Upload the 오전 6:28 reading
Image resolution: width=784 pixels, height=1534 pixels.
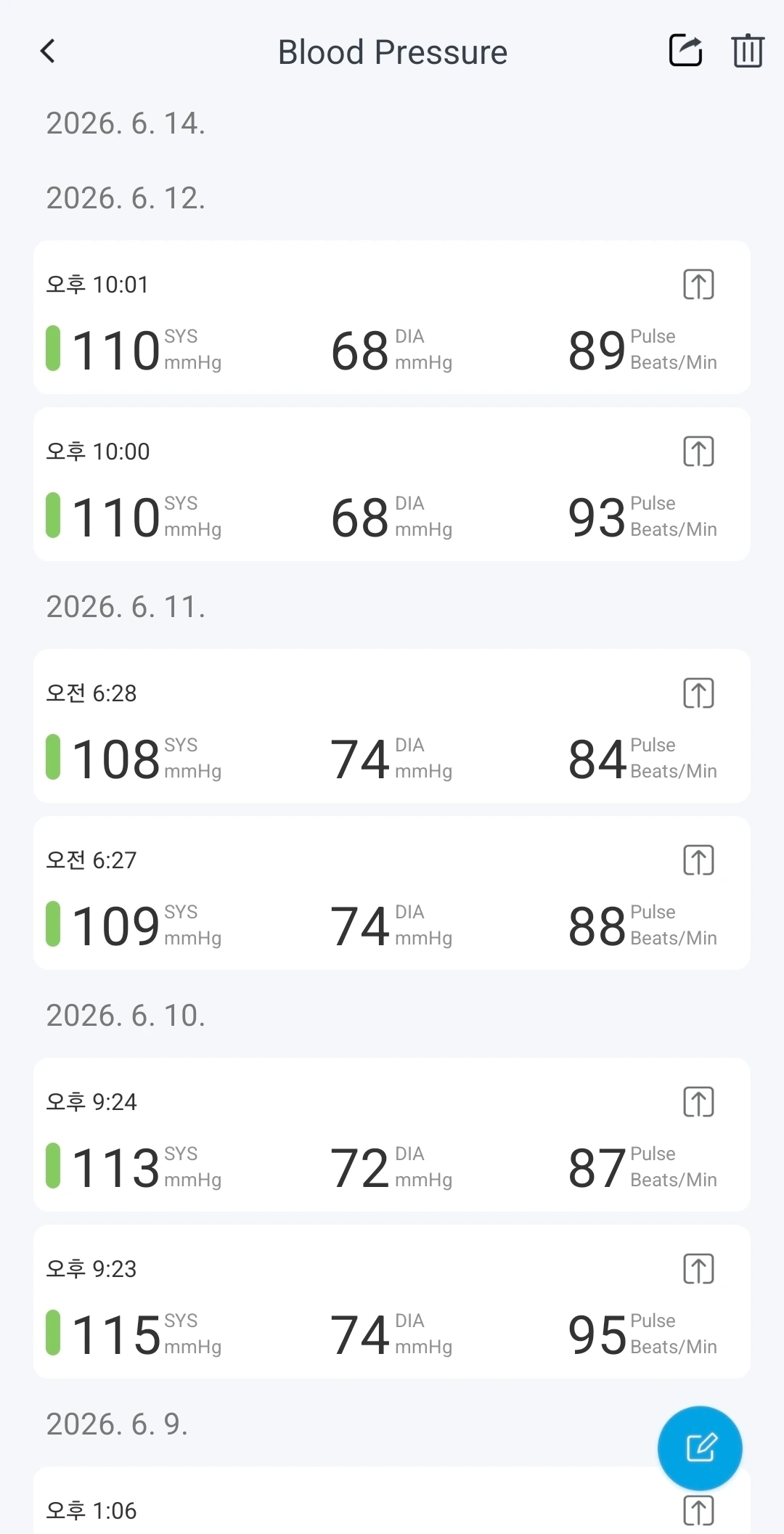[698, 693]
